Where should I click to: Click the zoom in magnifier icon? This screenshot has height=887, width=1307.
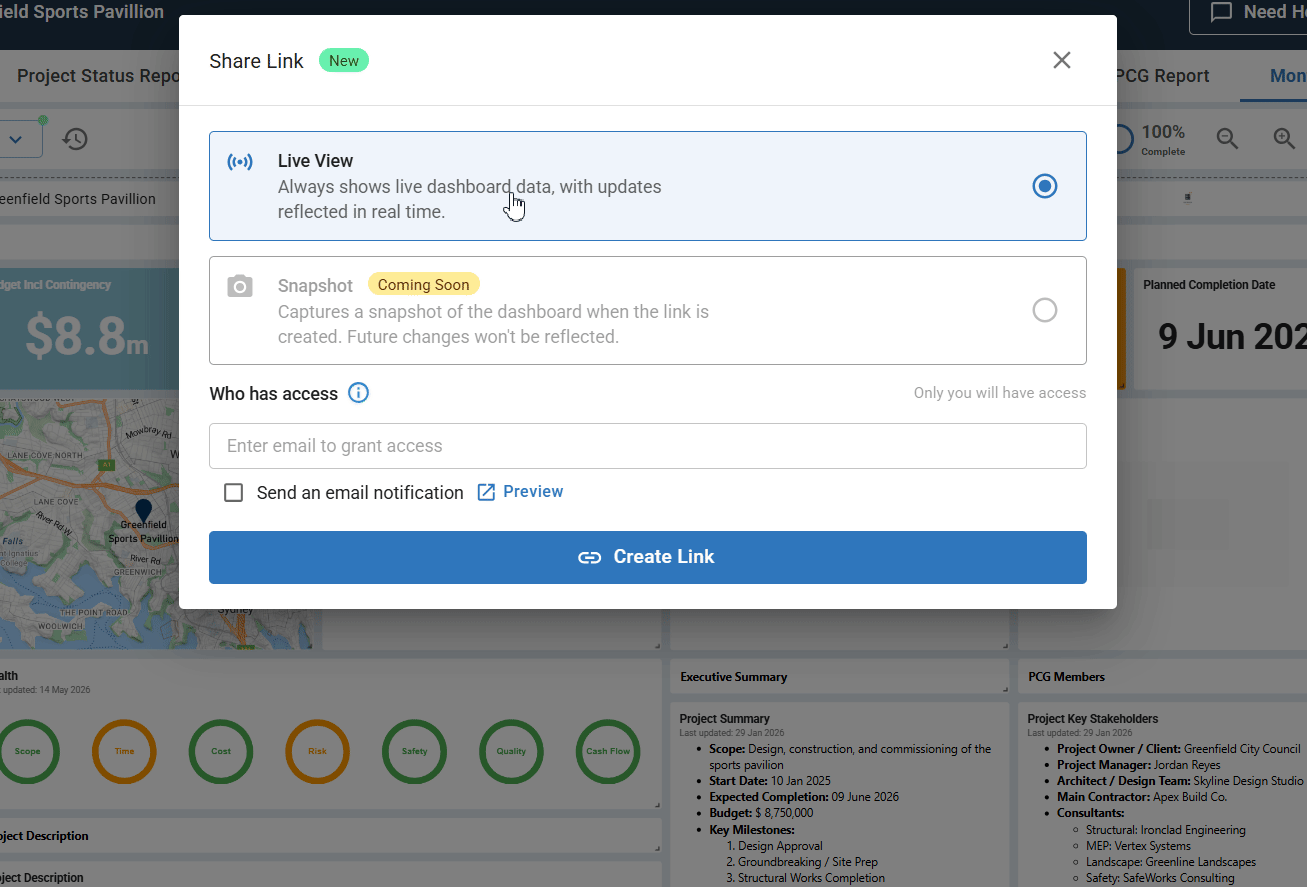[1284, 139]
